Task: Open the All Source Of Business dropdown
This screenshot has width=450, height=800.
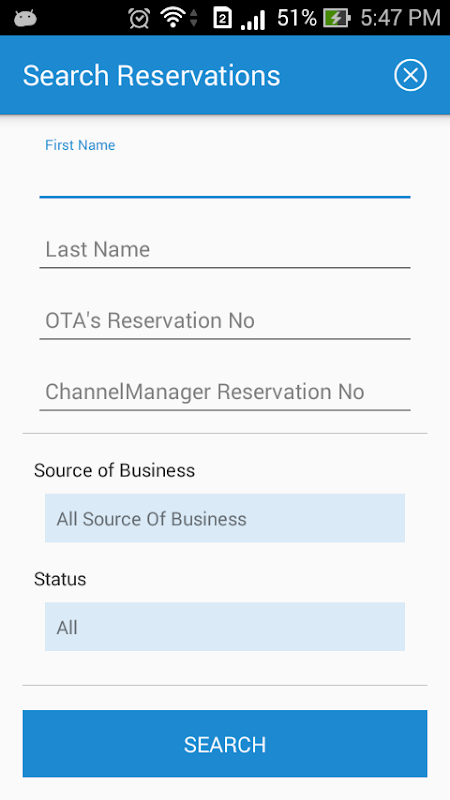Action: point(225,518)
